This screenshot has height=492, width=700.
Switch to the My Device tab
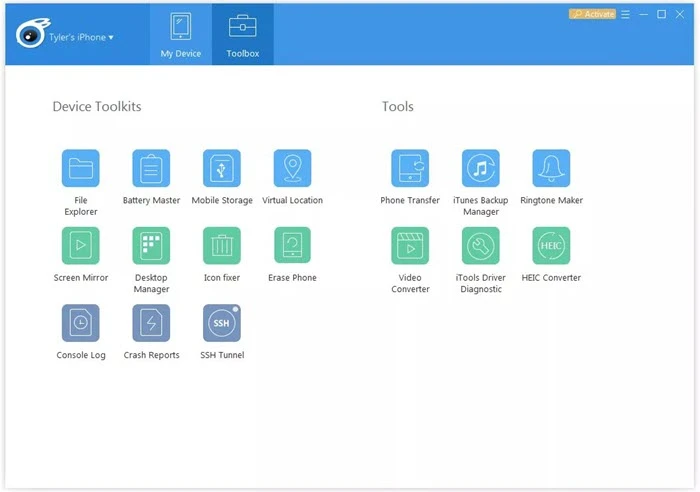pos(181,35)
